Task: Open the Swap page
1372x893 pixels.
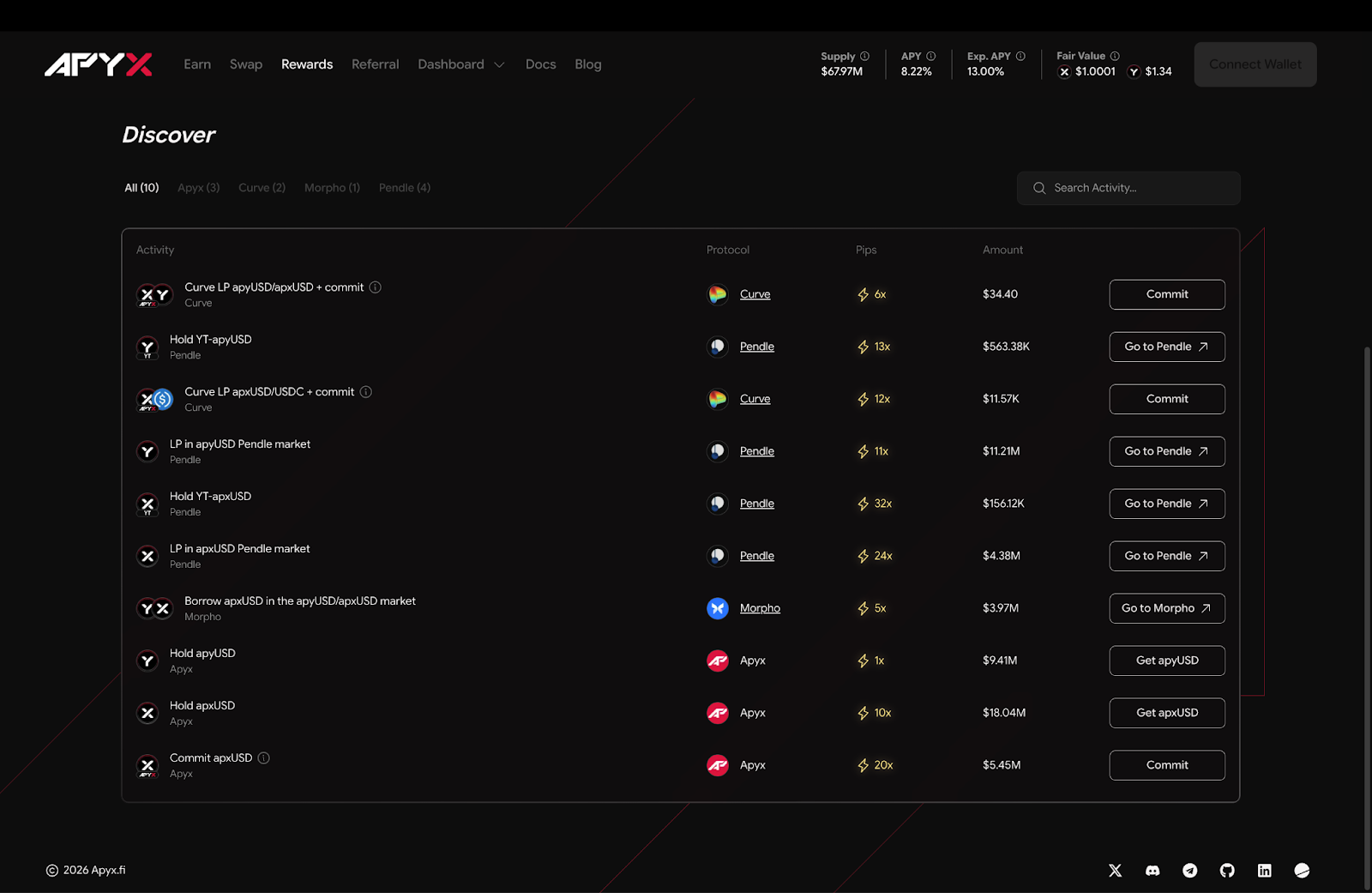Action: (246, 64)
